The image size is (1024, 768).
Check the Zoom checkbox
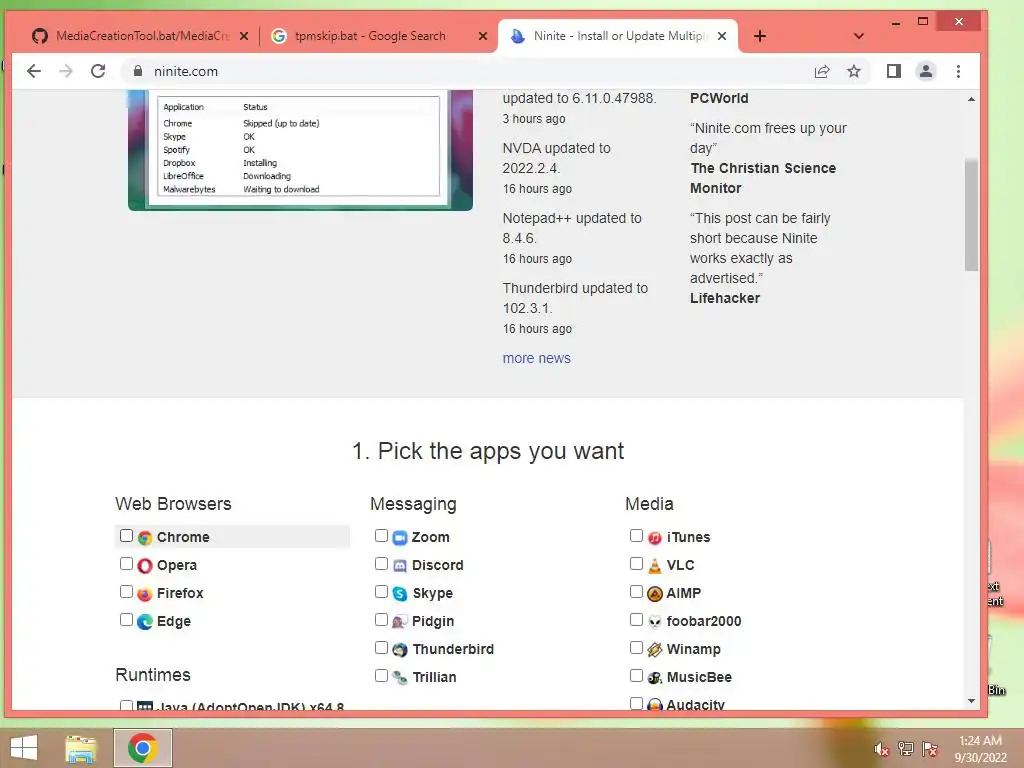click(381, 536)
